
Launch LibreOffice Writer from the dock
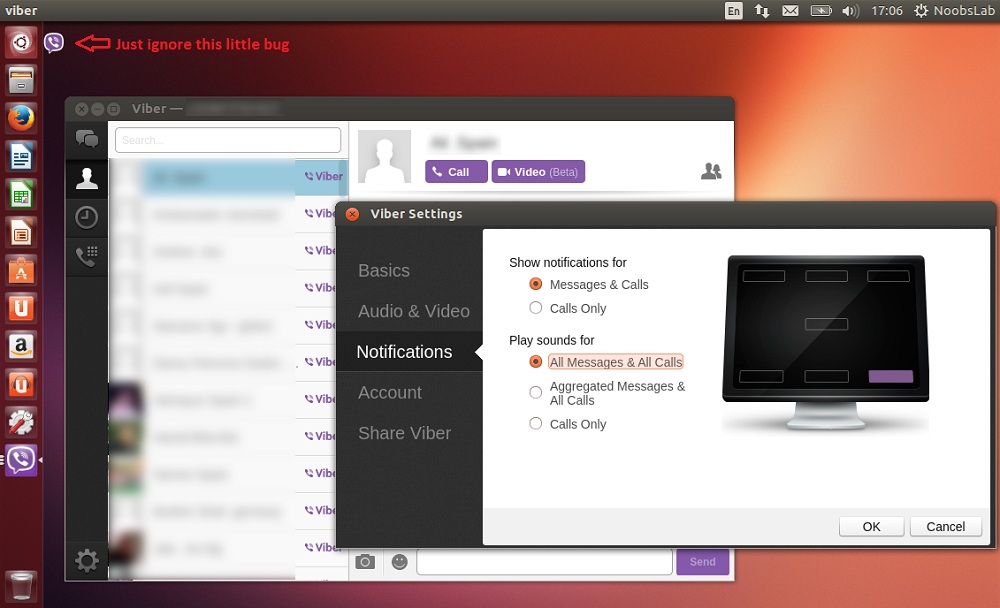pyautogui.click(x=21, y=157)
